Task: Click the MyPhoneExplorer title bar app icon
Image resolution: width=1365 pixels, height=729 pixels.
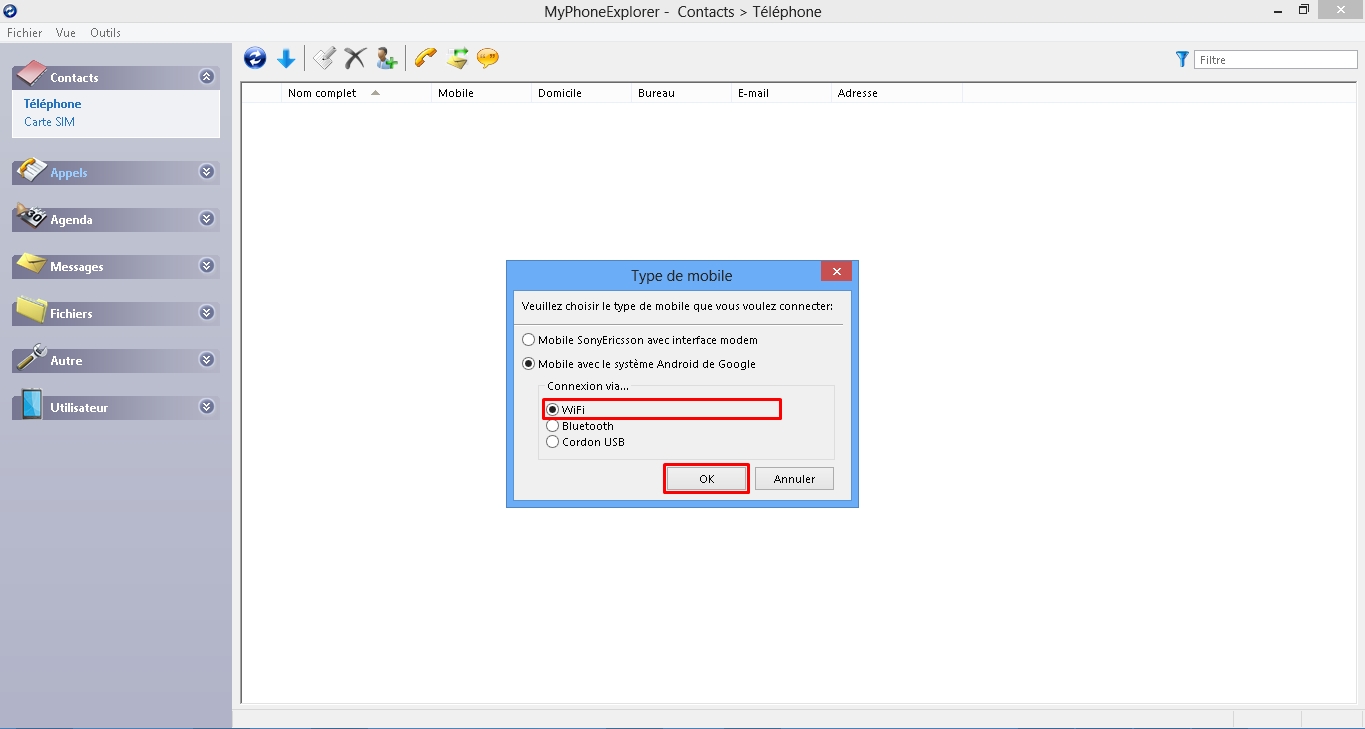Action: [x=11, y=11]
